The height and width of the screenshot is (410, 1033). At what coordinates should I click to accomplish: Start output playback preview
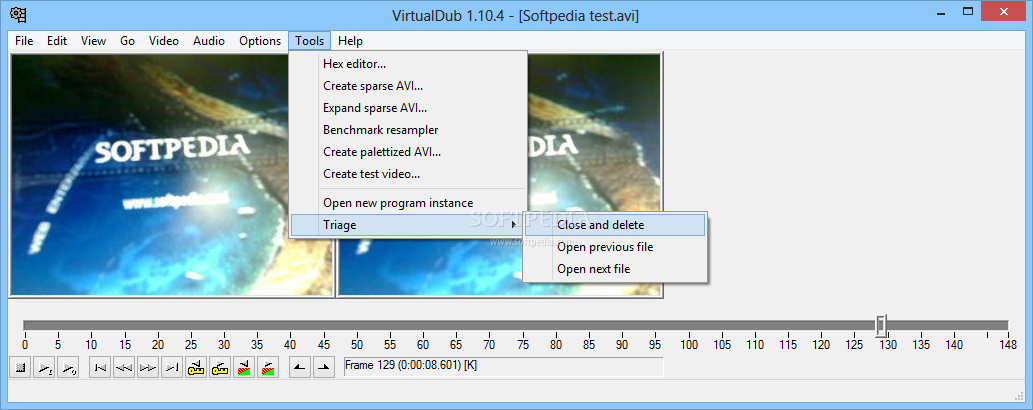click(68, 368)
